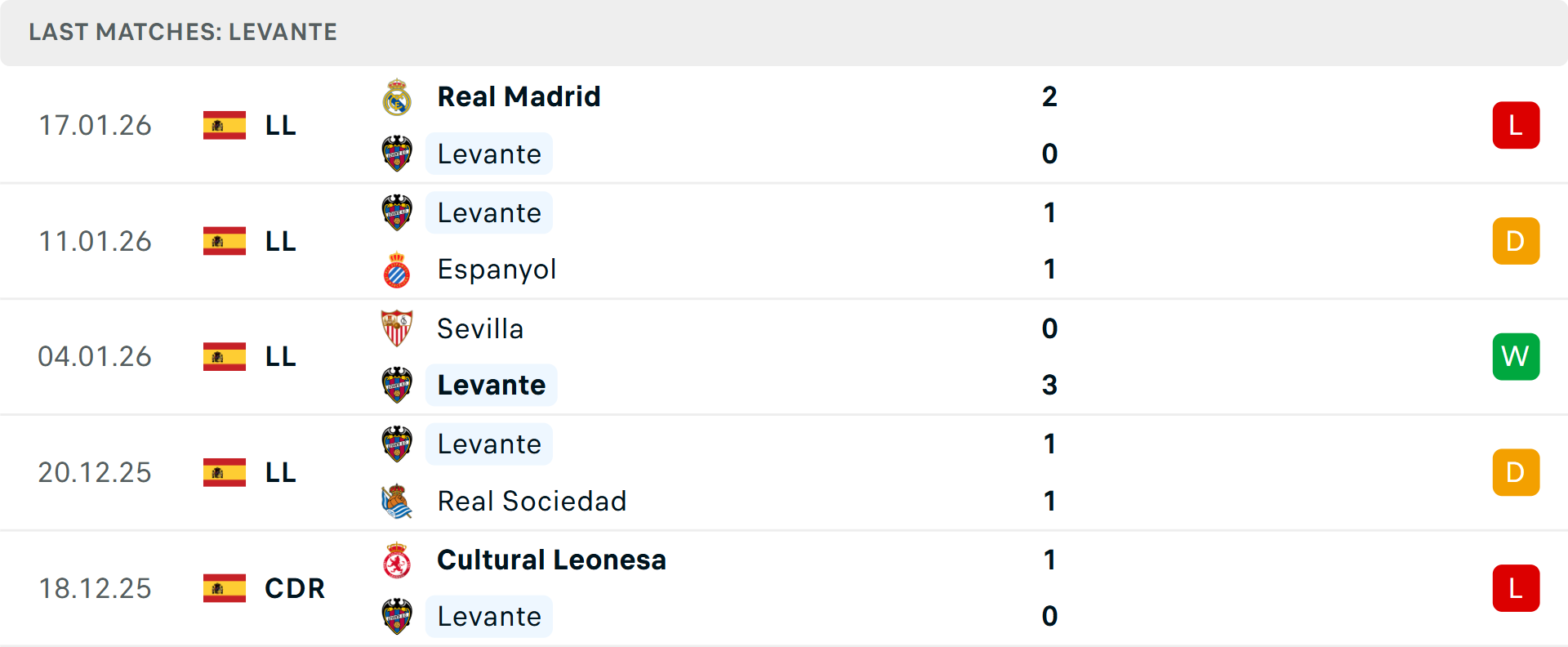This screenshot has height=647, width=1568.
Task: Click the Sevilla club crest
Action: 397,328
